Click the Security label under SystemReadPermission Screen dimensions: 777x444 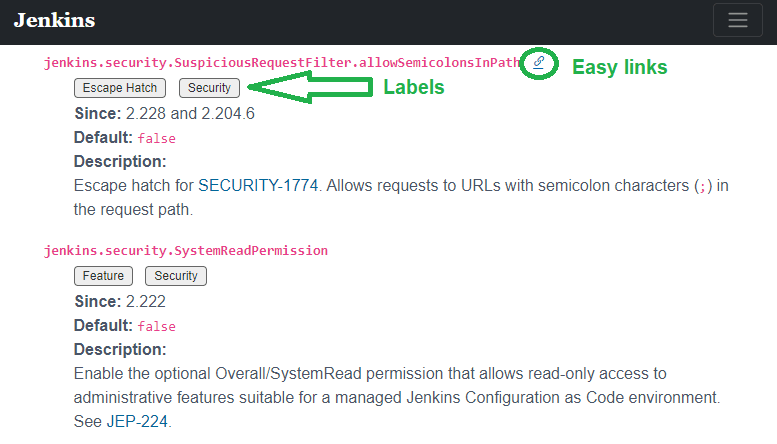pos(176,276)
